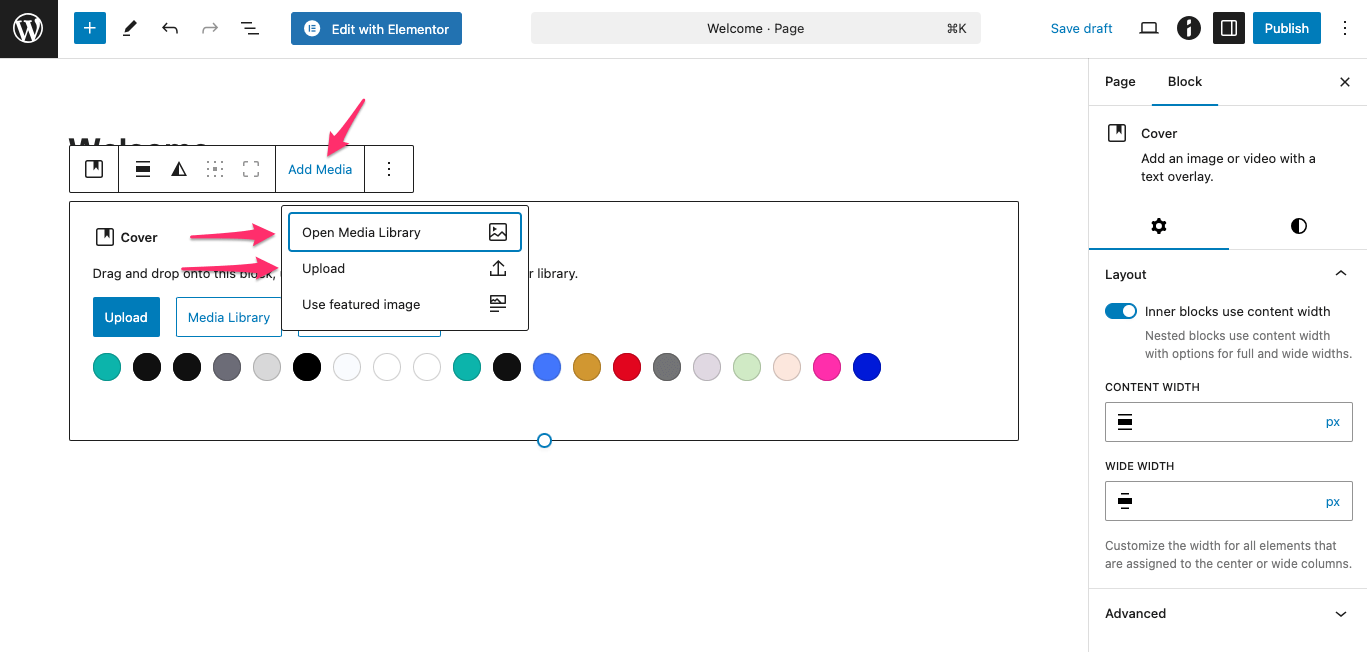This screenshot has width=1367, height=652.
Task: Click the undo arrow icon
Action: click(x=170, y=29)
